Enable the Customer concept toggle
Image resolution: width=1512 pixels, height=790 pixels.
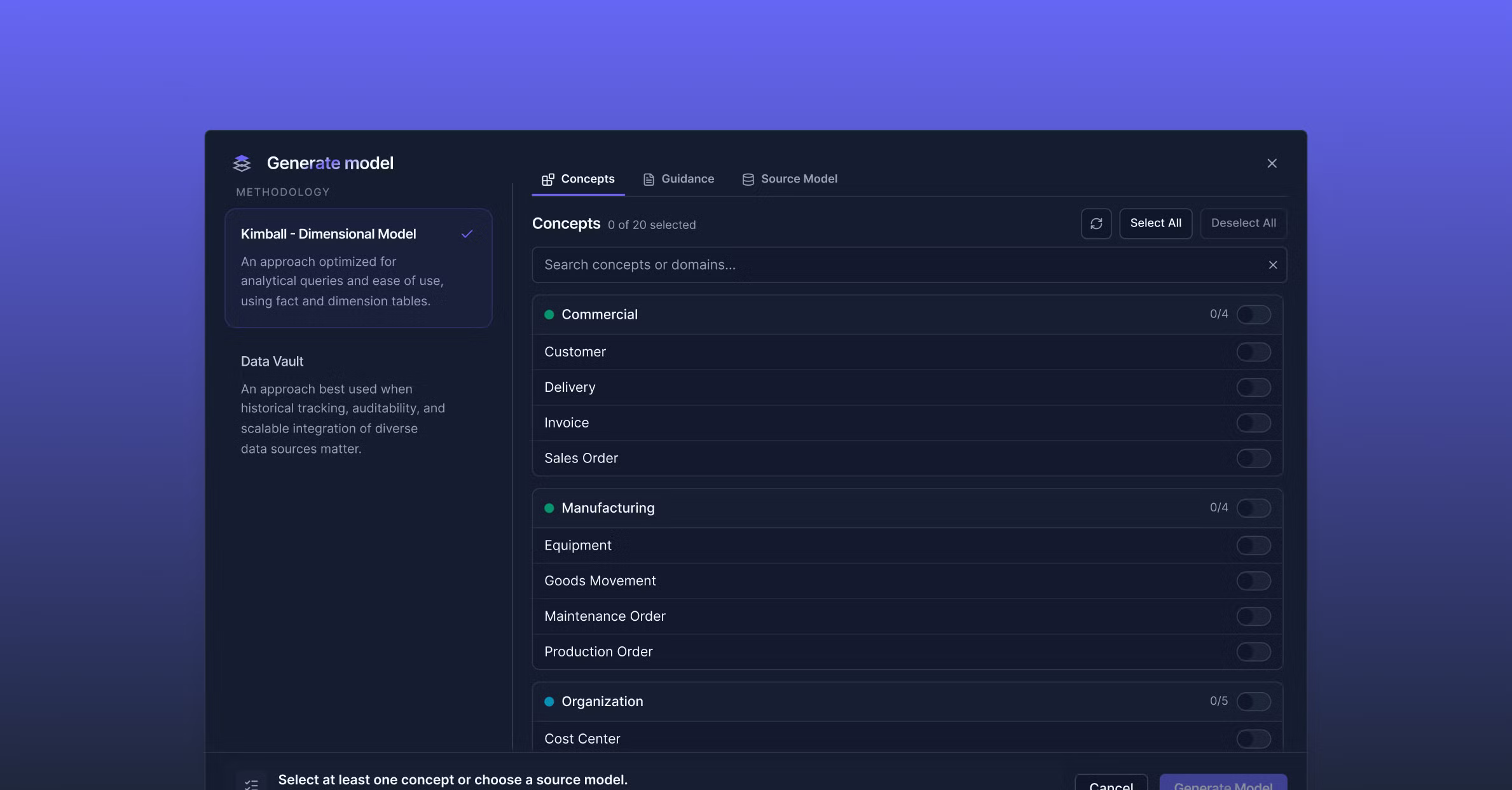[x=1253, y=352]
